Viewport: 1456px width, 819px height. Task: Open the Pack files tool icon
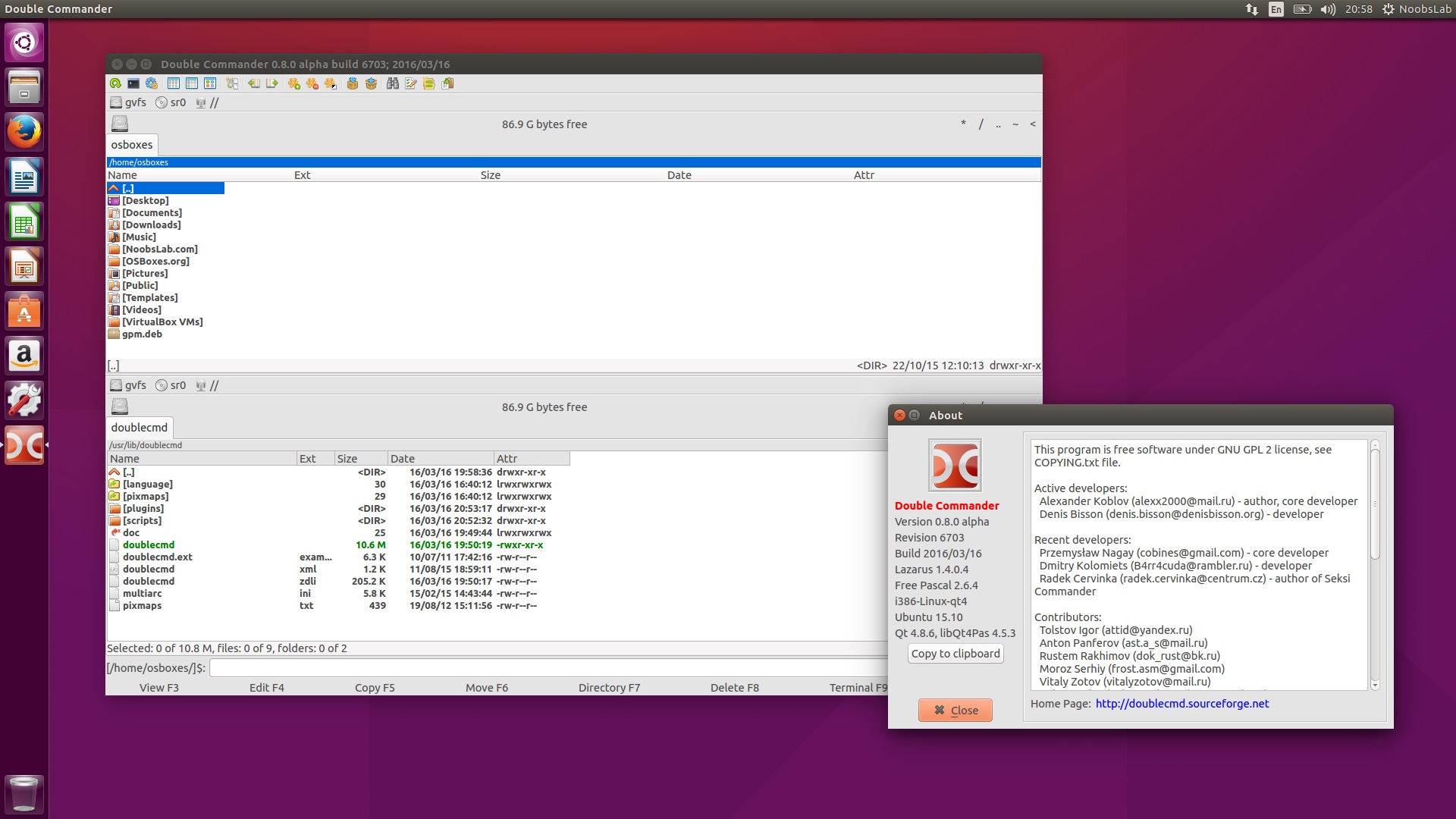click(352, 84)
